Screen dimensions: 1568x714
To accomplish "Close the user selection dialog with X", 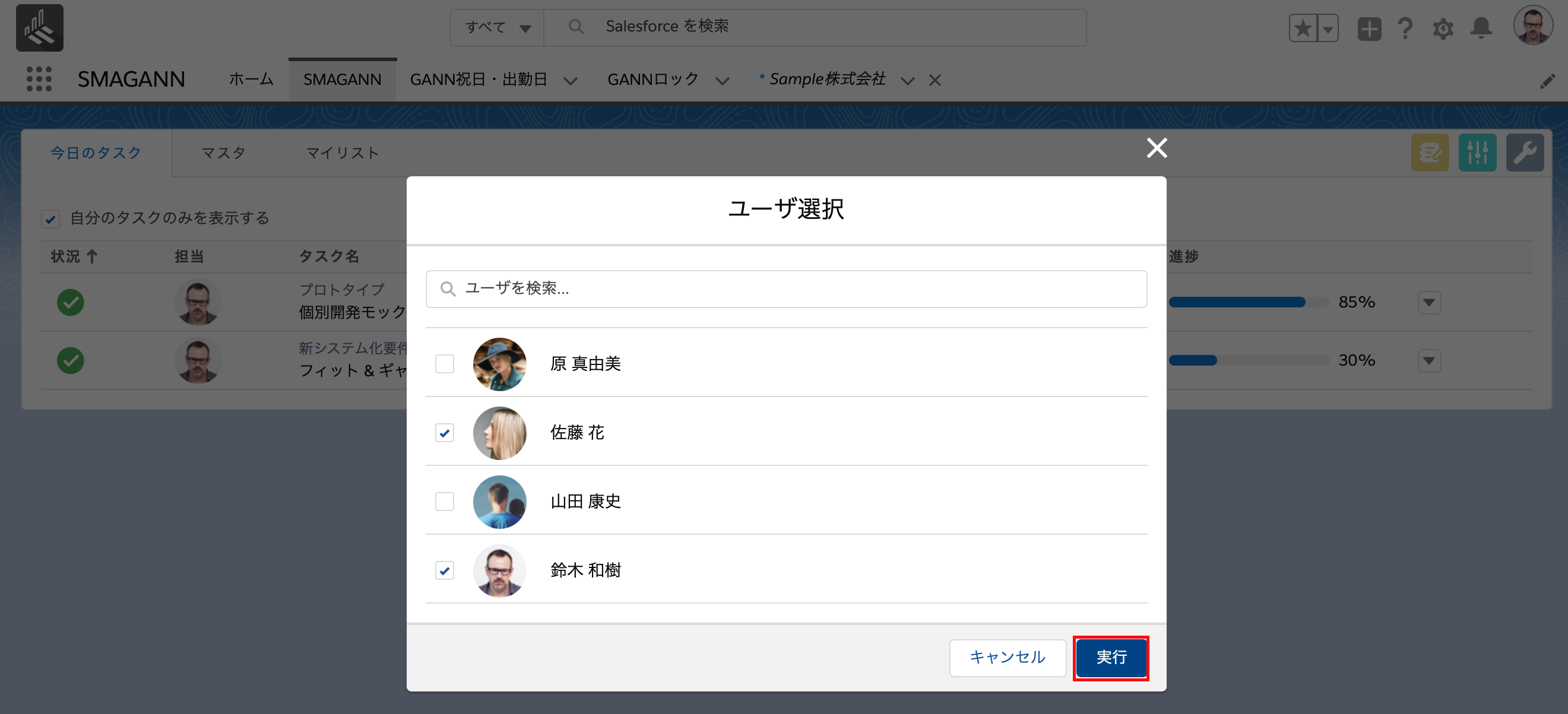I will (1157, 147).
